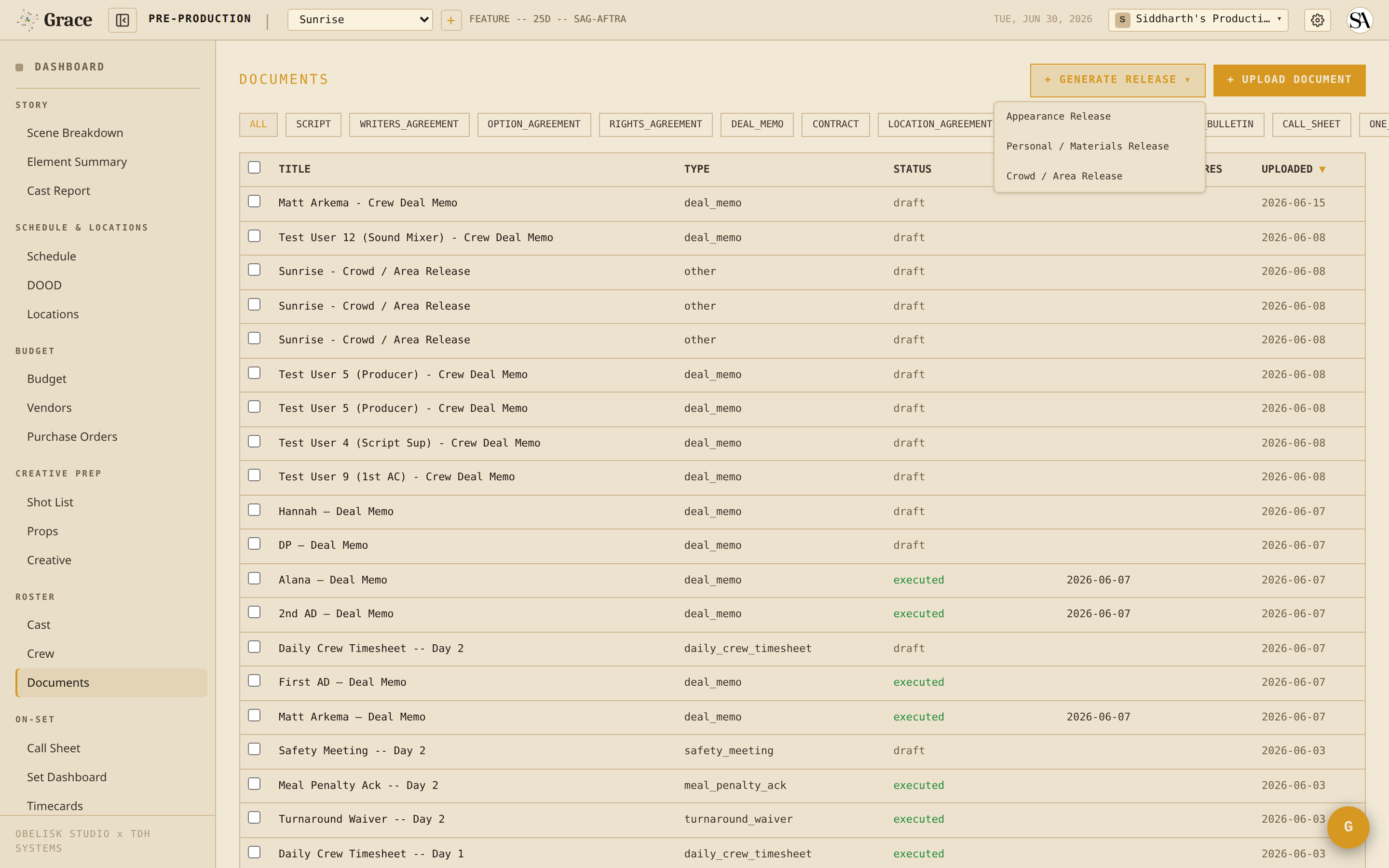Click the Upload Document button
Viewport: 1389px width, 868px height.
pyautogui.click(x=1289, y=81)
